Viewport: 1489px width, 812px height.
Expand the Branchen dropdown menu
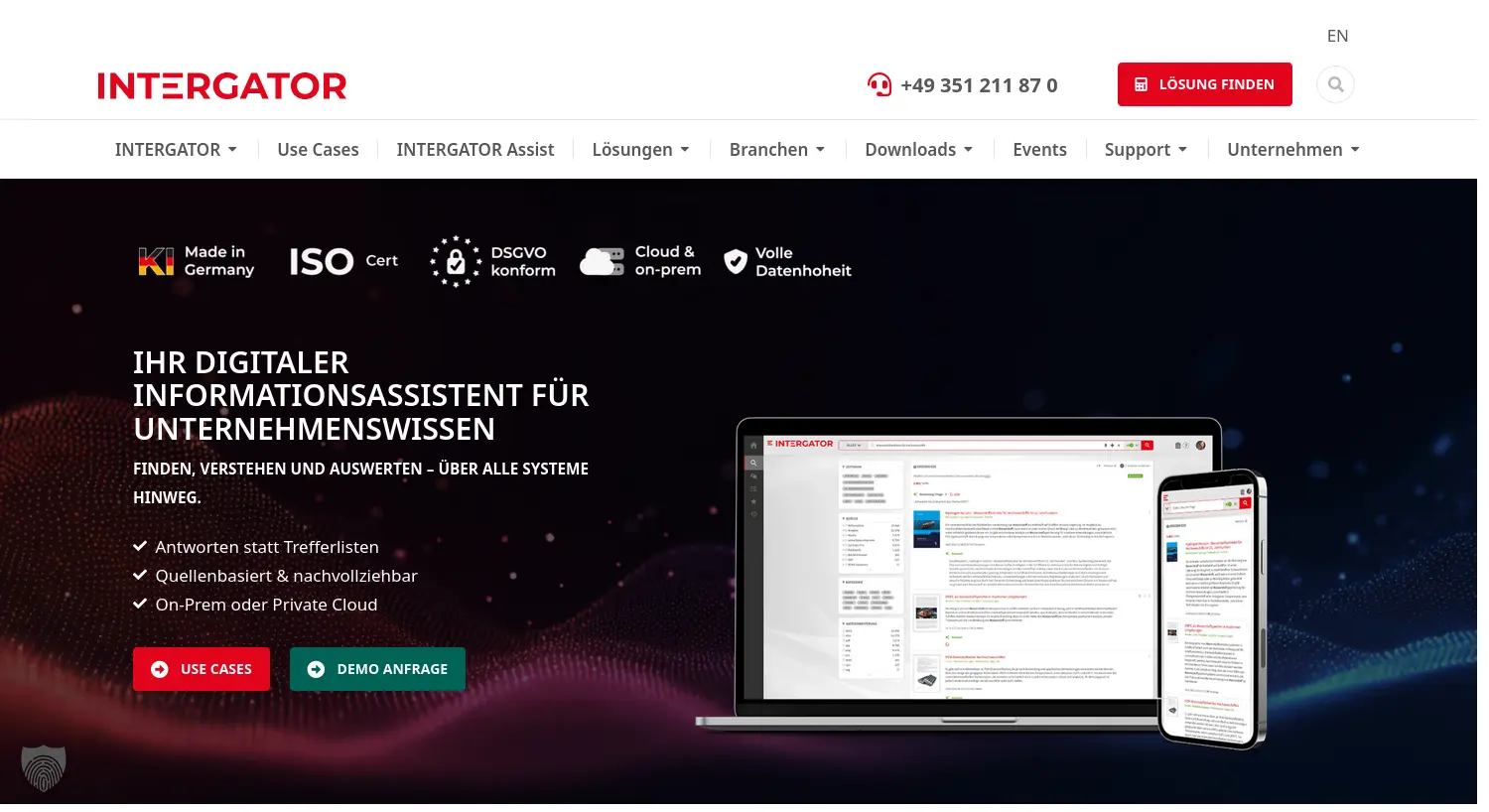coord(777,150)
